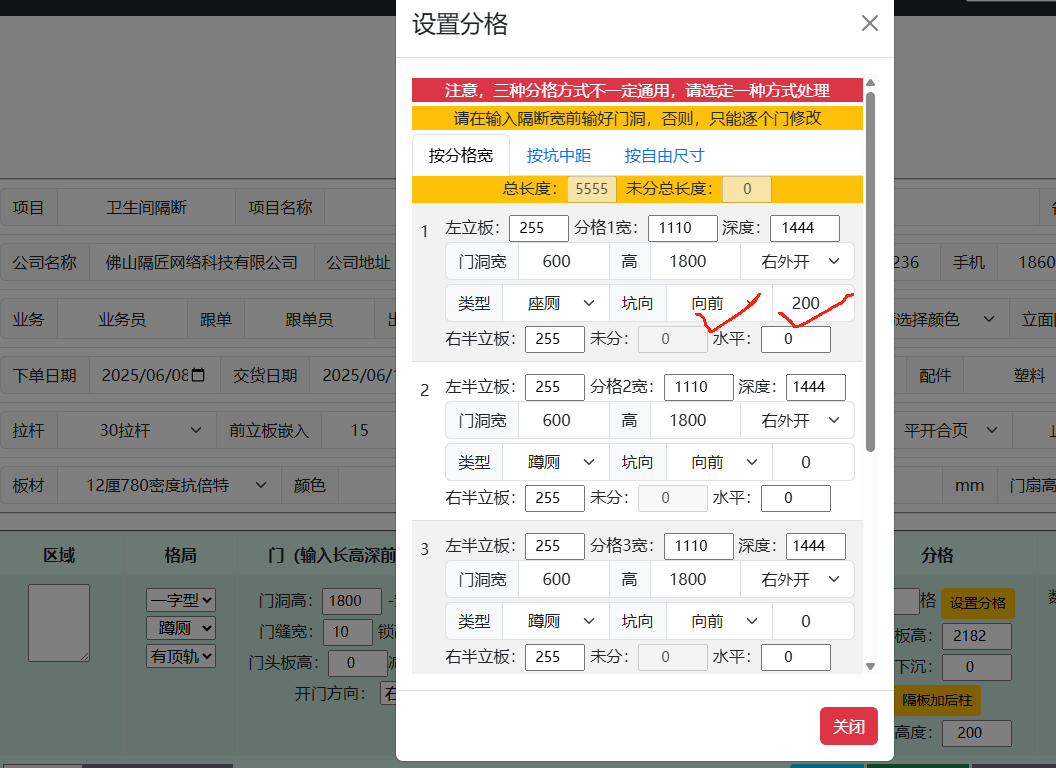1056x768 pixels.
Task: Click section 1 深度 field showing 1444
Action: (805, 228)
